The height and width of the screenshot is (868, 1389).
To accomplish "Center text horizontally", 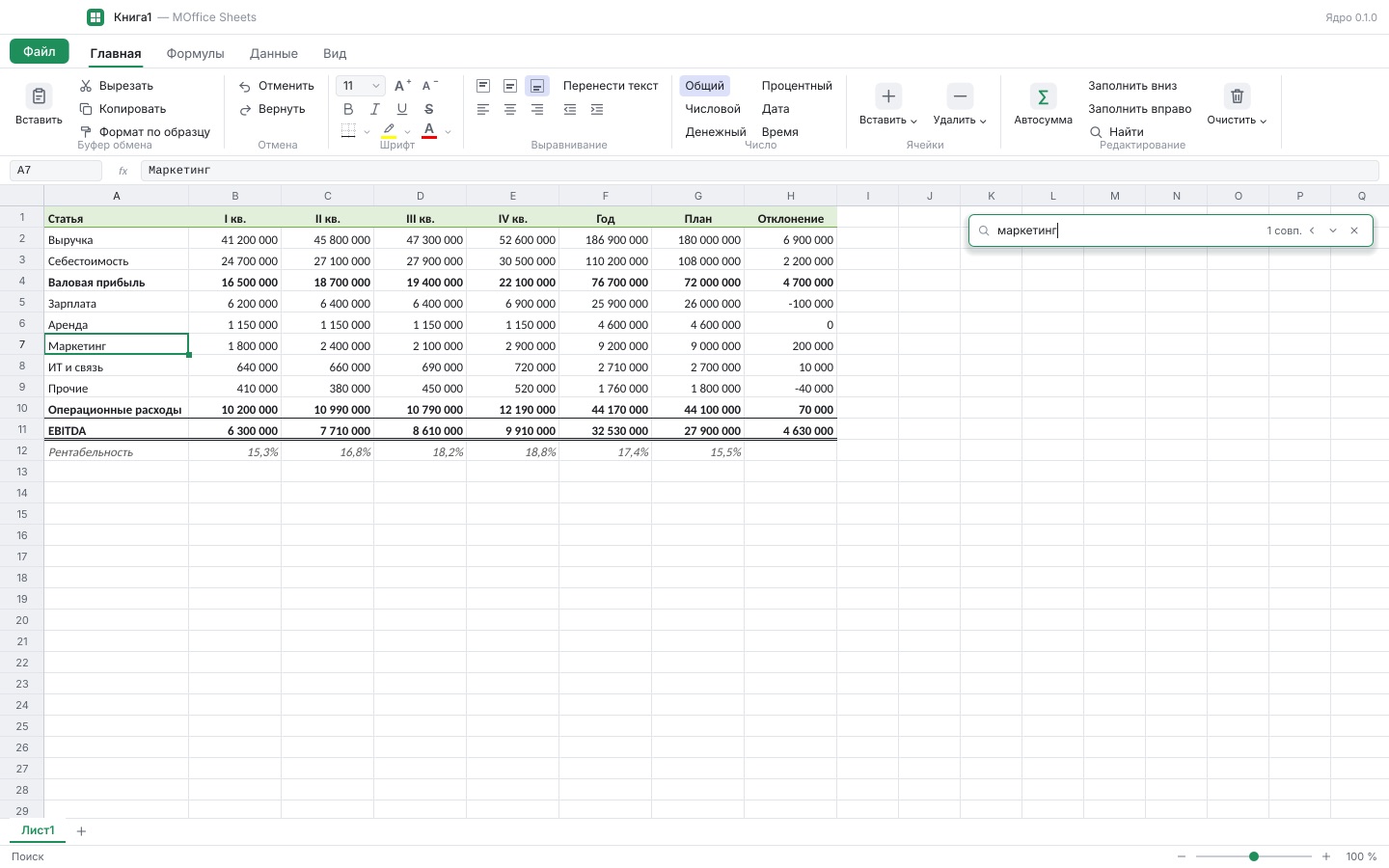I will [510, 109].
